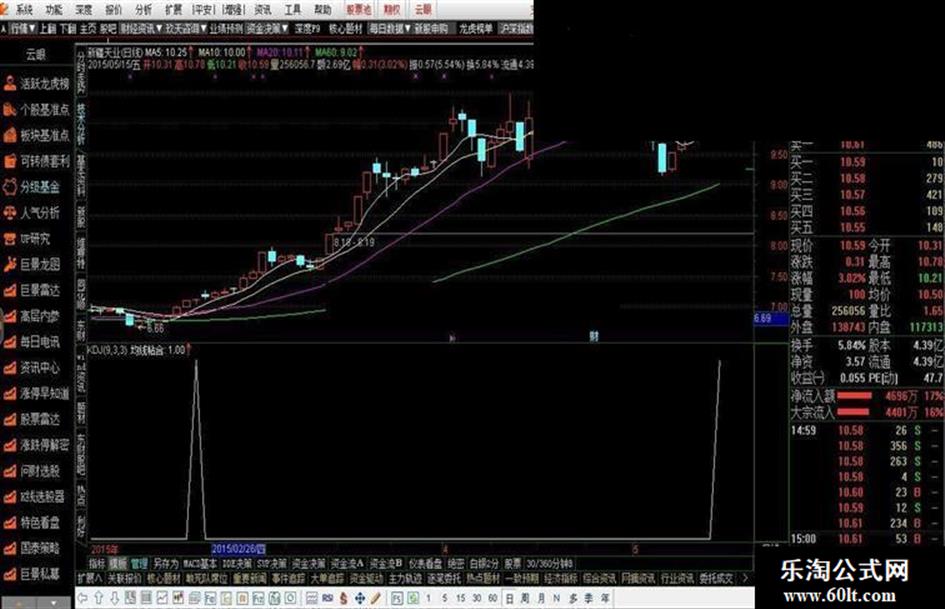Screen dimensions: 945x609
Task: Open 巨景龙图 in the sidebar
Action: tap(31, 264)
